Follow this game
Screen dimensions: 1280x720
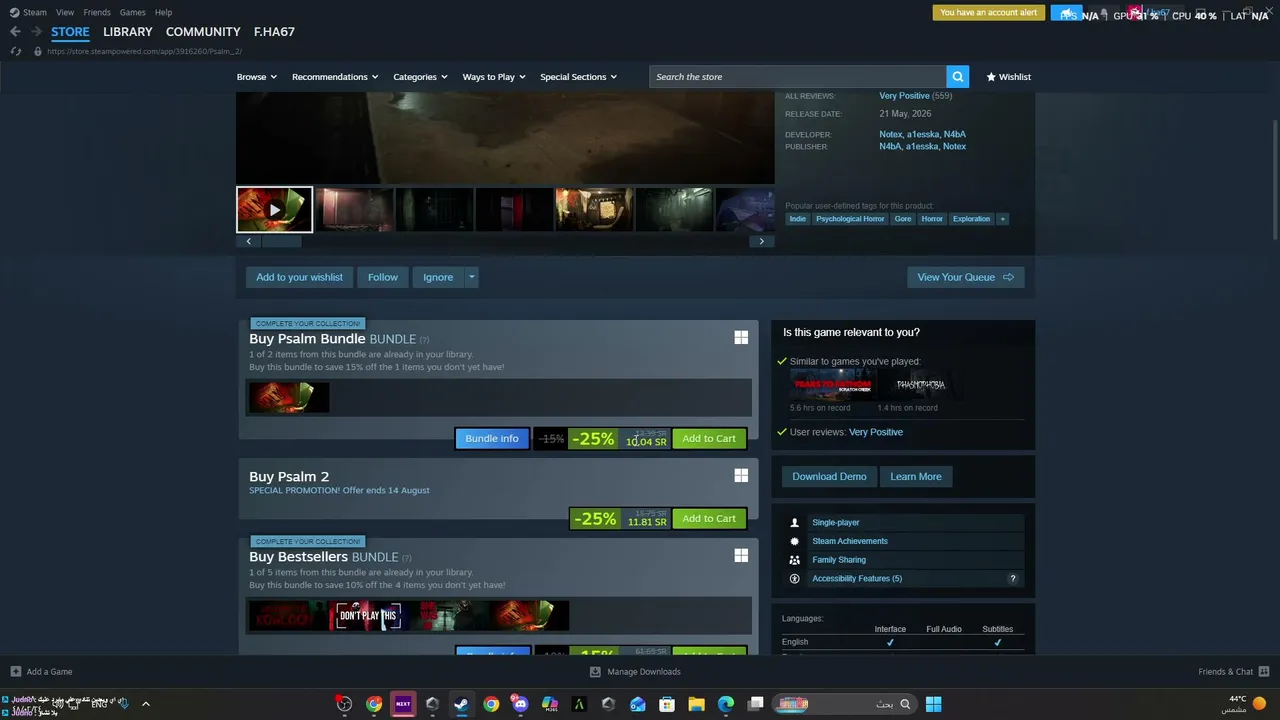point(383,277)
